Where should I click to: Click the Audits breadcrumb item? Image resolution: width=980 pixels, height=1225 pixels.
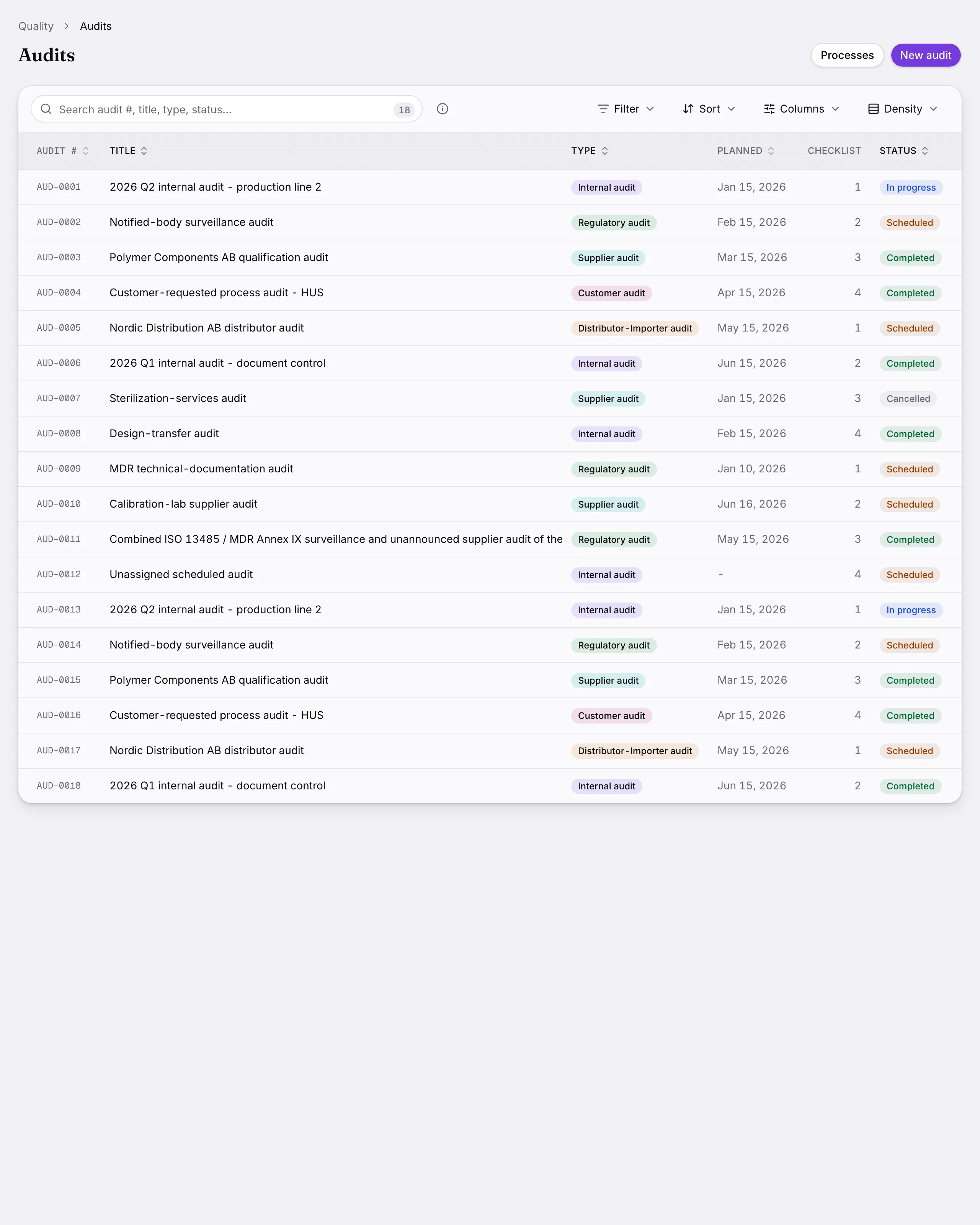click(95, 26)
